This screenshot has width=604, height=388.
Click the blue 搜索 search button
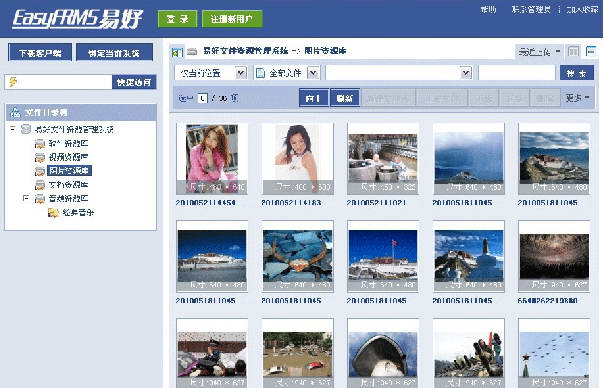(x=576, y=73)
